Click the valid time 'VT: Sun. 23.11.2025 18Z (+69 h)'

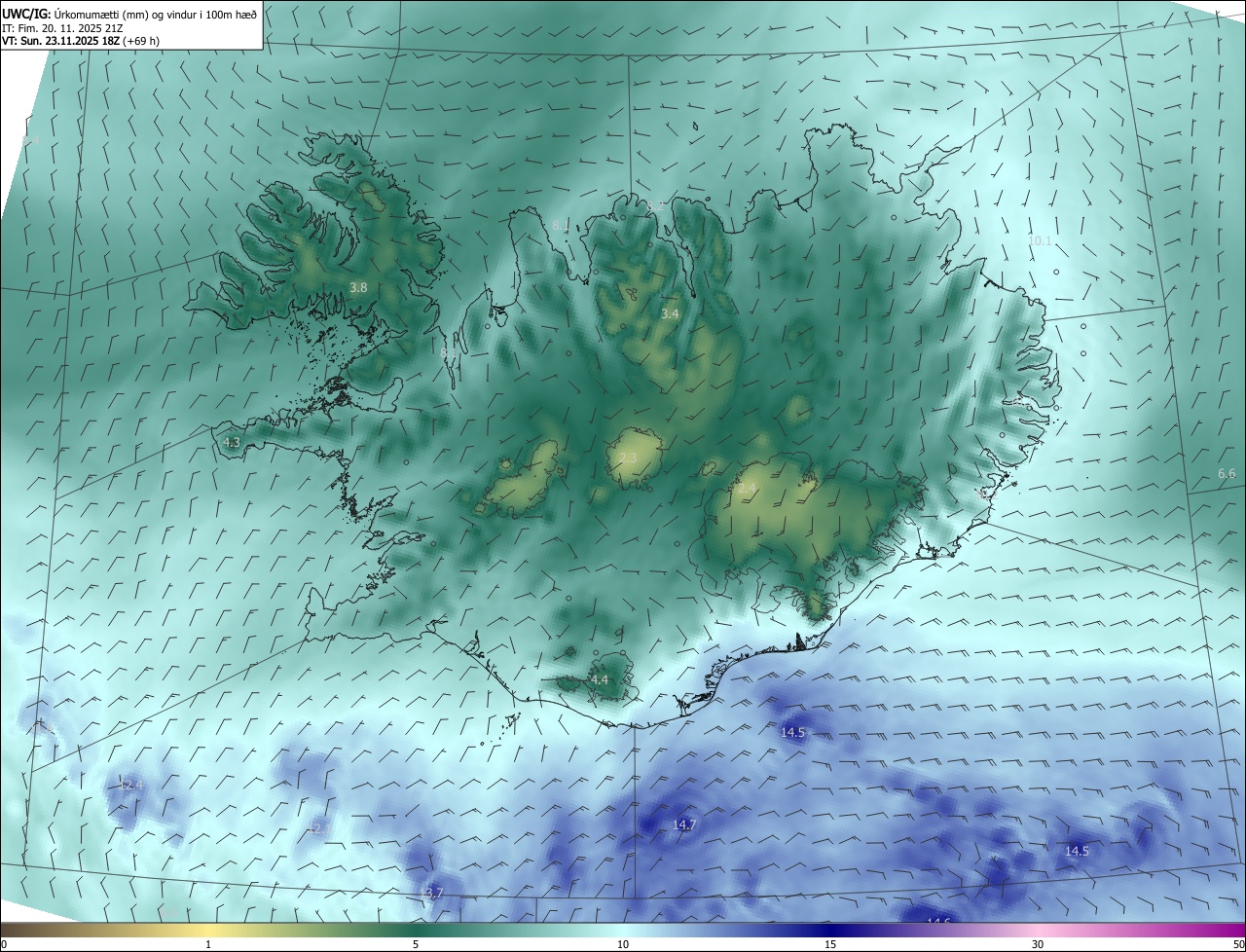(x=81, y=41)
